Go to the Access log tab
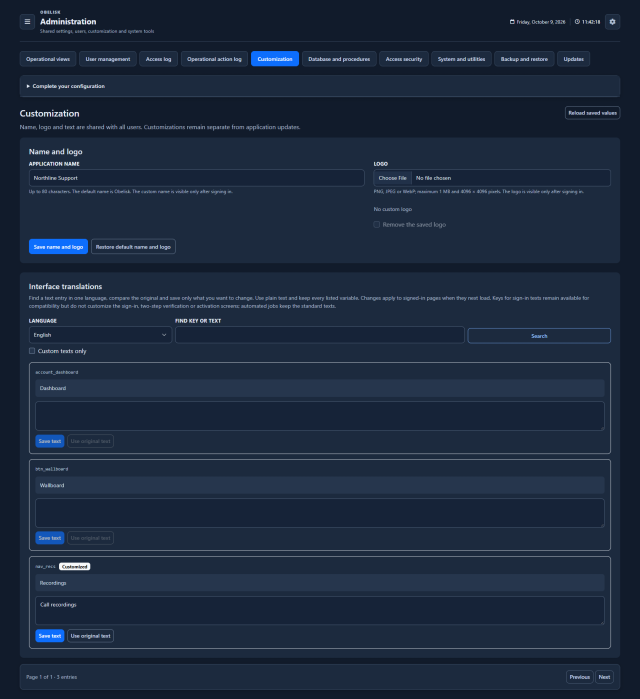Image resolution: width=640 pixels, height=699 pixels. click(159, 59)
